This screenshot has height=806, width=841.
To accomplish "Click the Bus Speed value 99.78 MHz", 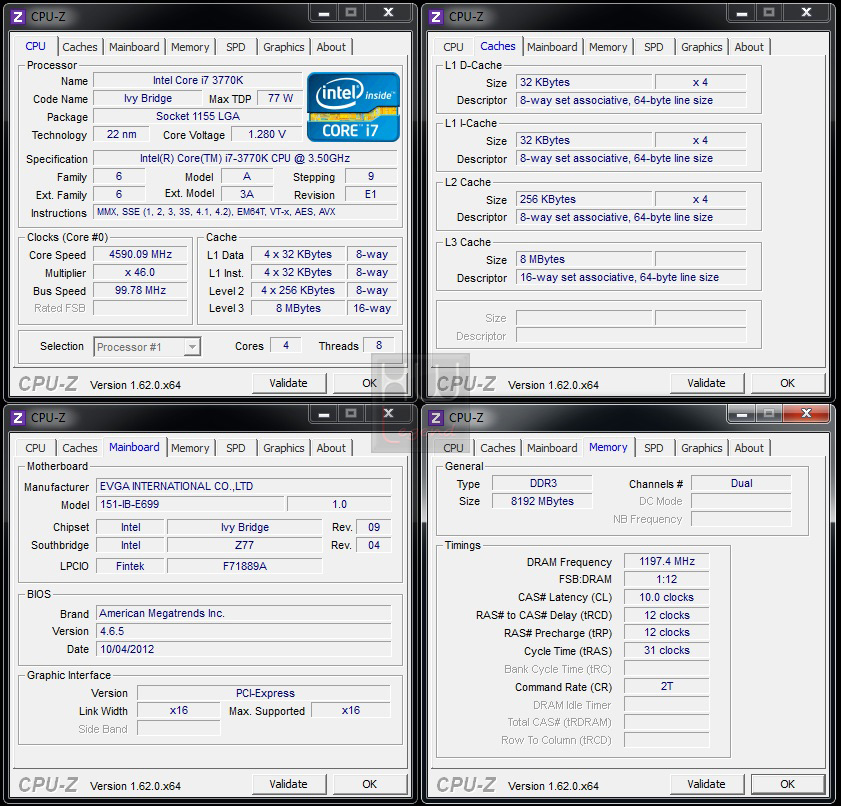I will [141, 291].
